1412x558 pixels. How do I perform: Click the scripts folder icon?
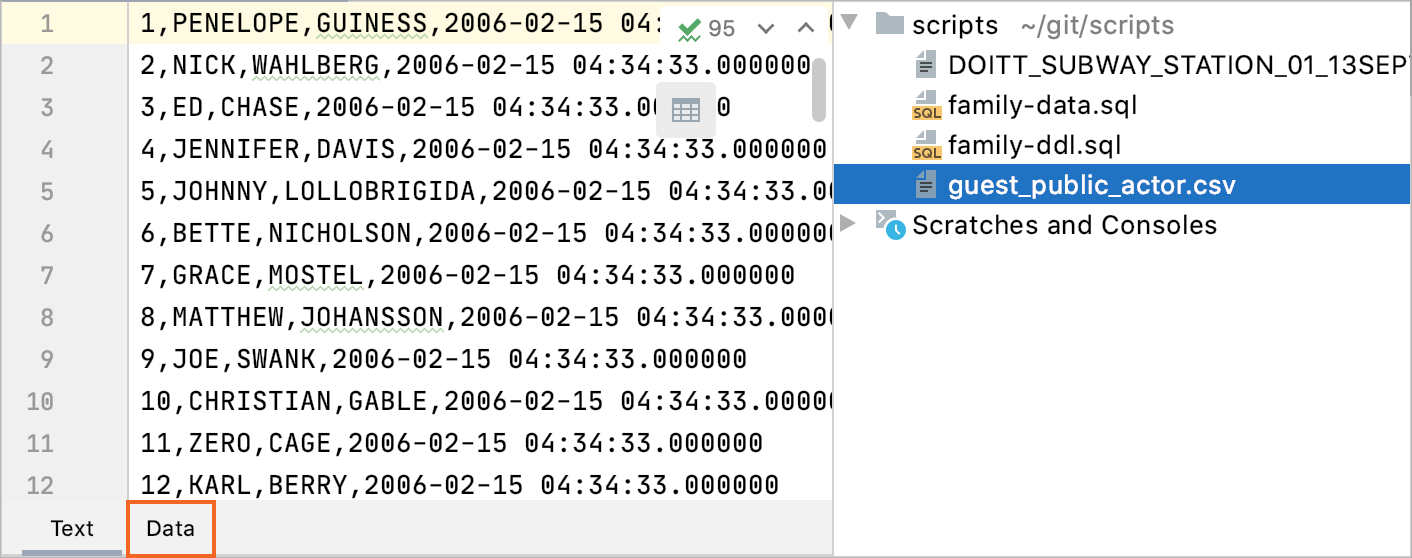point(889,24)
